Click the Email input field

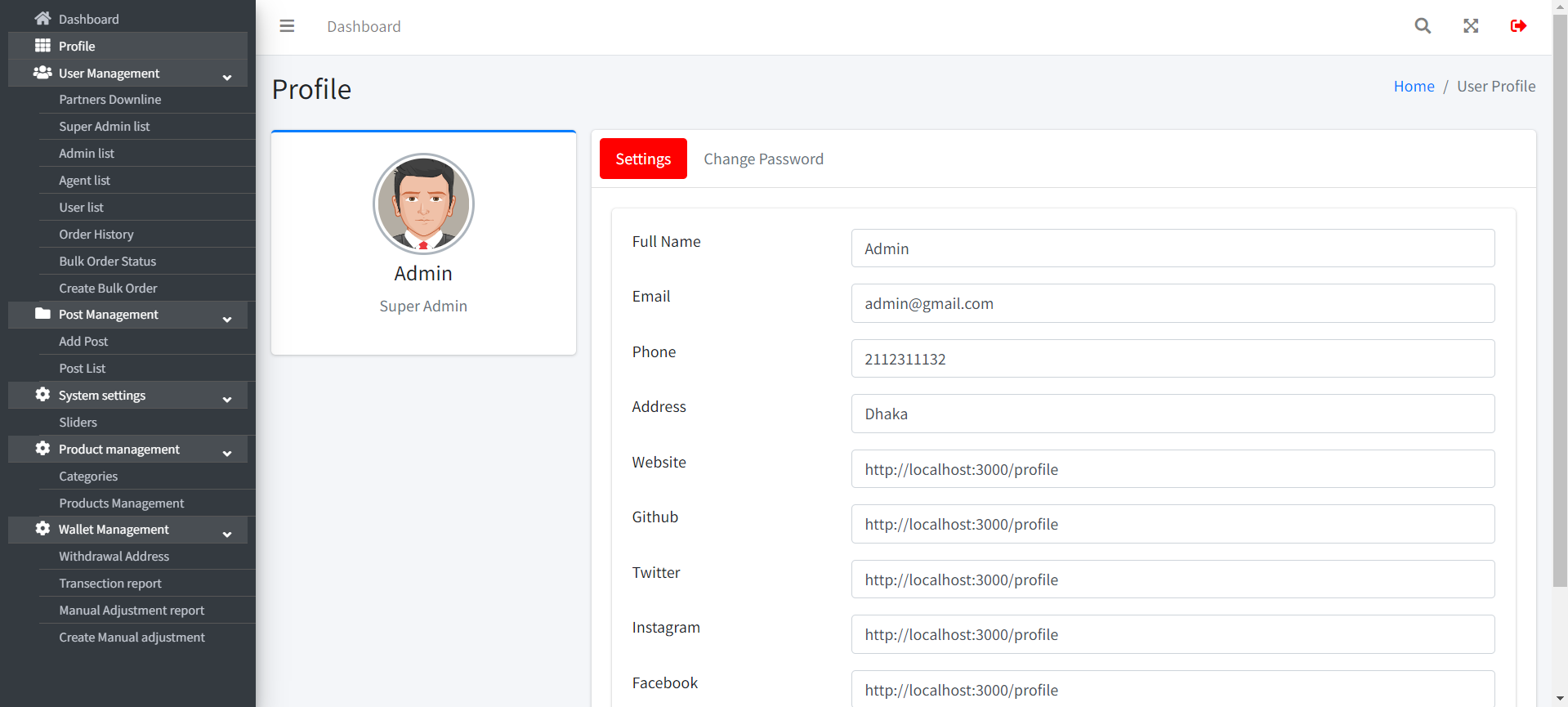point(1173,303)
